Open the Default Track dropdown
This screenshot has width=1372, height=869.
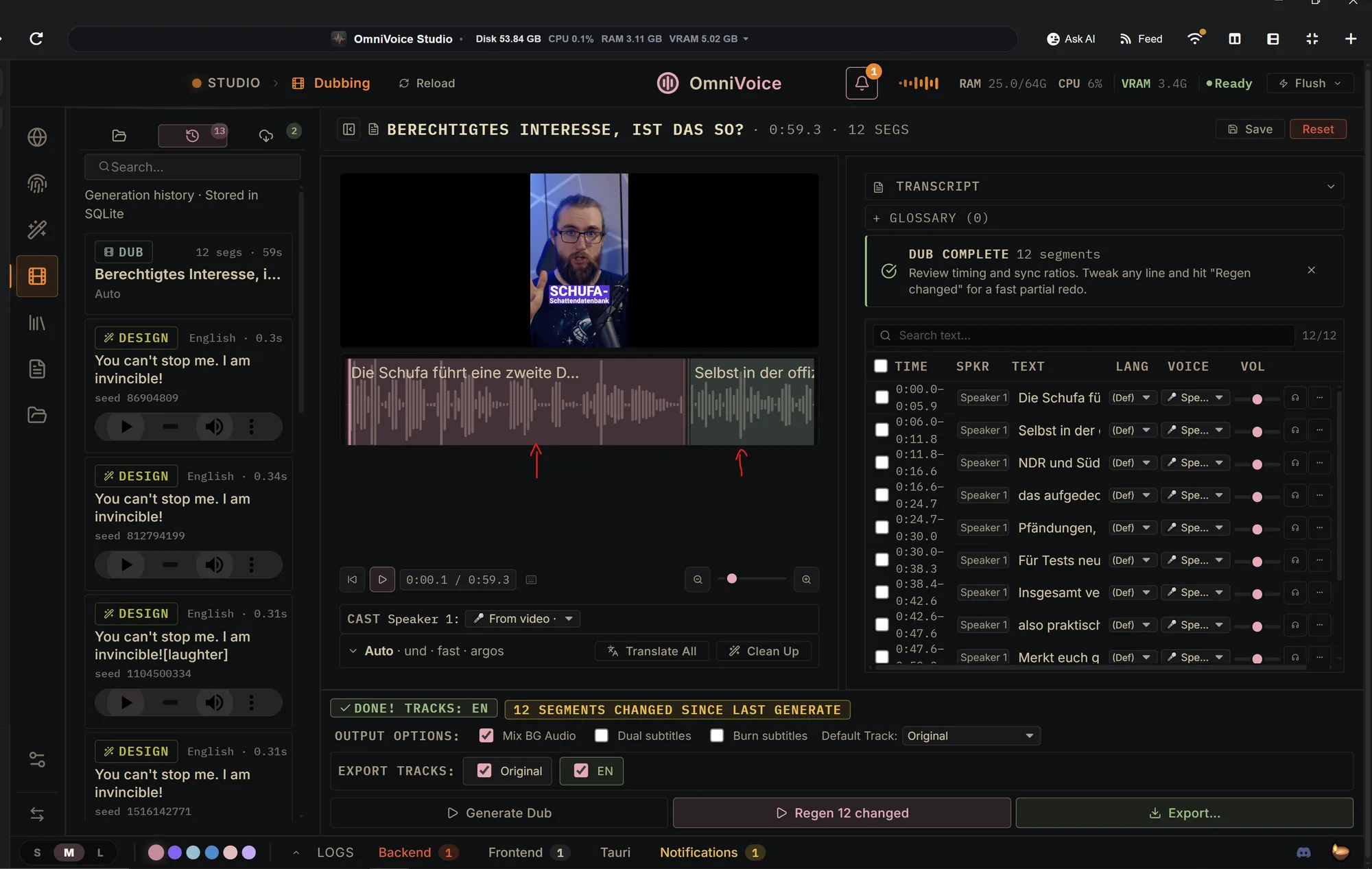971,736
